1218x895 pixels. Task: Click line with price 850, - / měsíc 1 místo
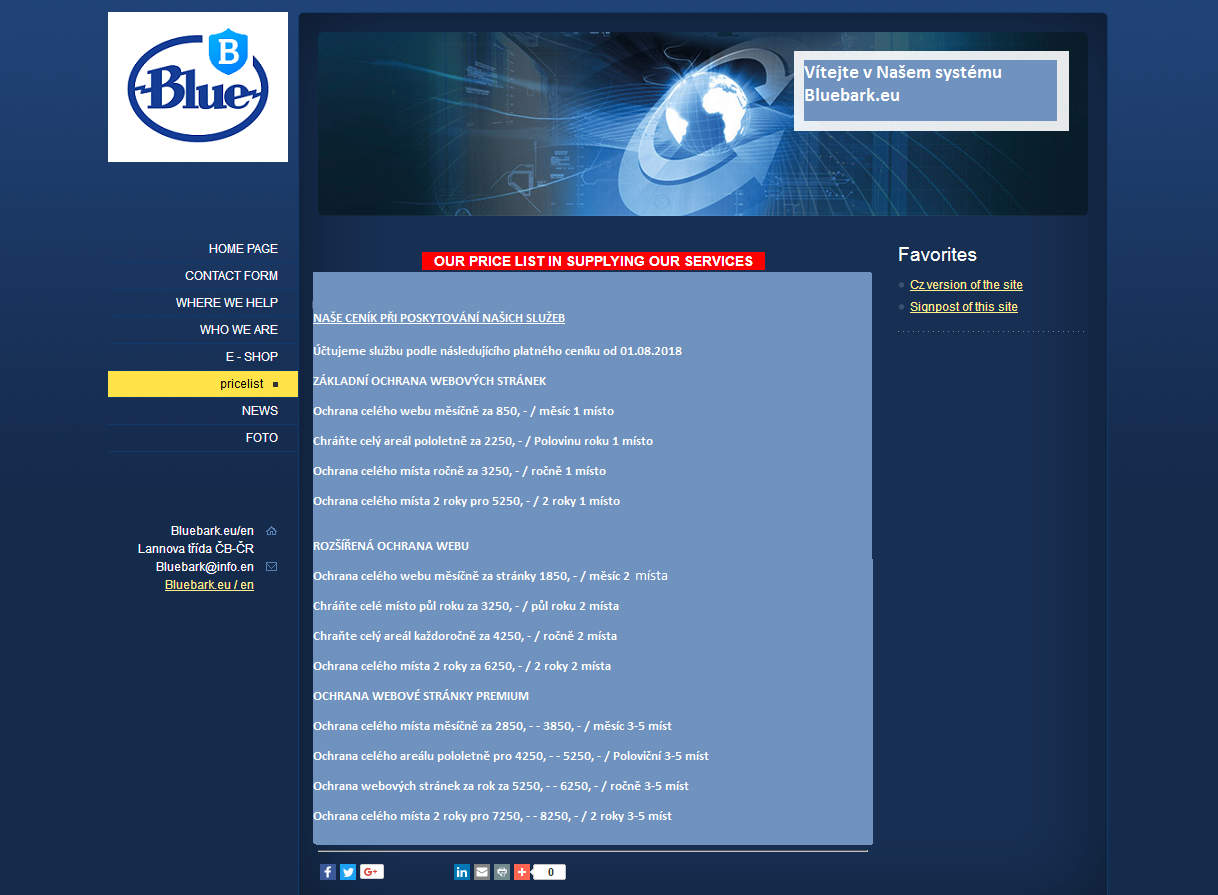463,411
